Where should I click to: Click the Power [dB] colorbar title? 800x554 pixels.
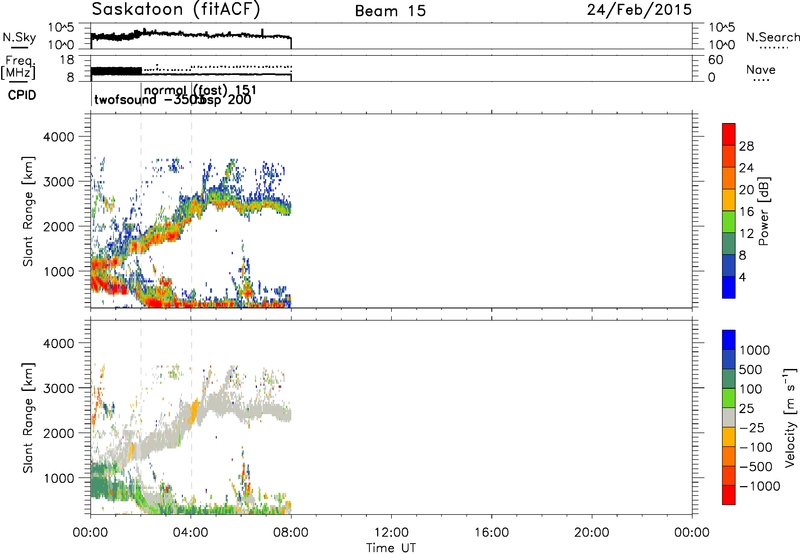pyautogui.click(x=763, y=211)
